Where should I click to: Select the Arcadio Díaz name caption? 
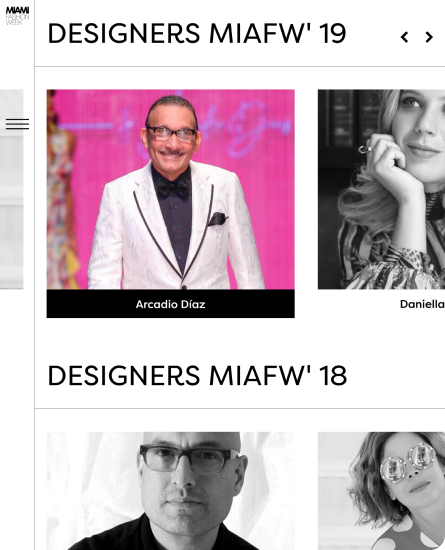[x=170, y=304]
